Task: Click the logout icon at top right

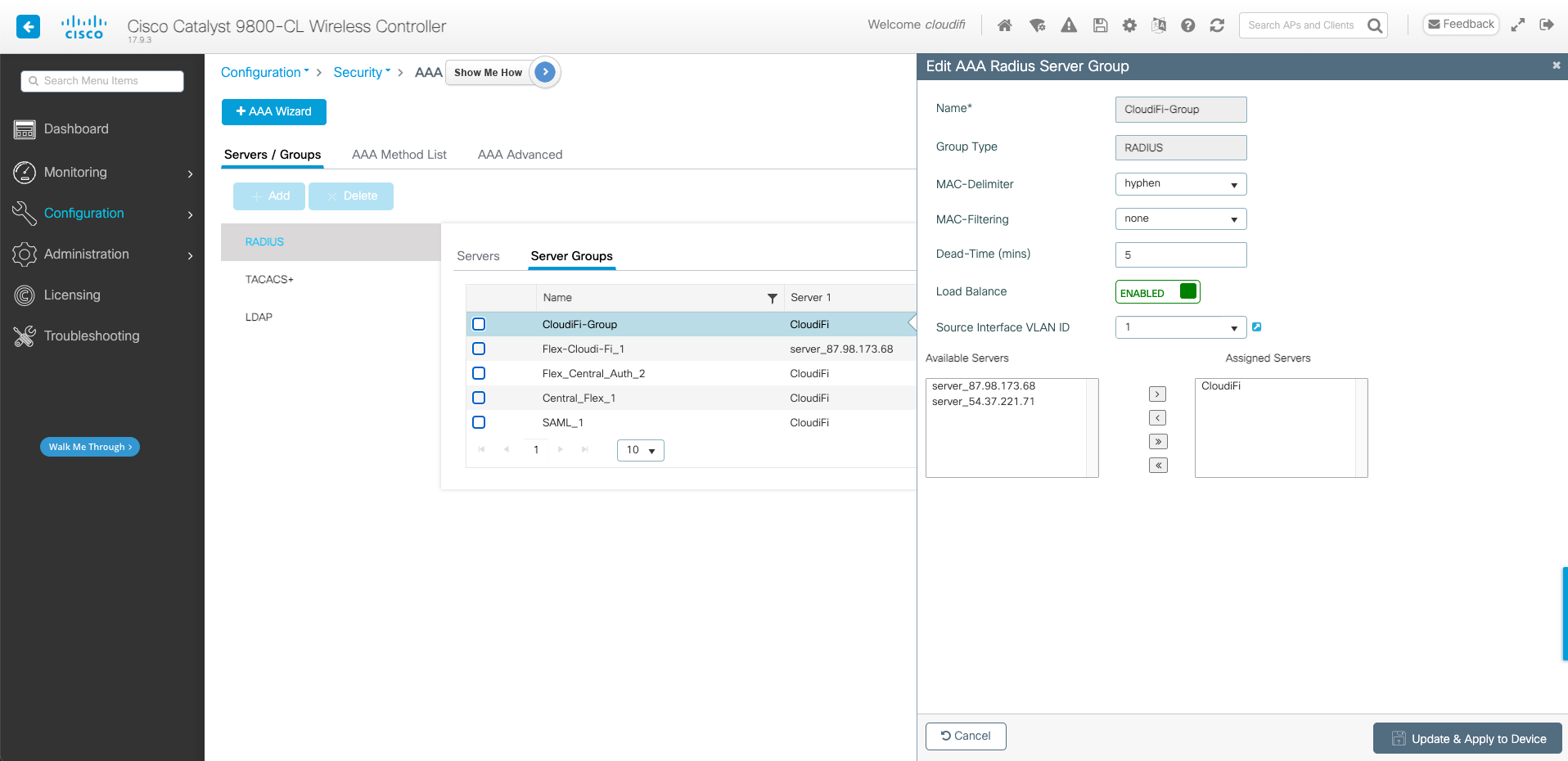Action: [1546, 25]
